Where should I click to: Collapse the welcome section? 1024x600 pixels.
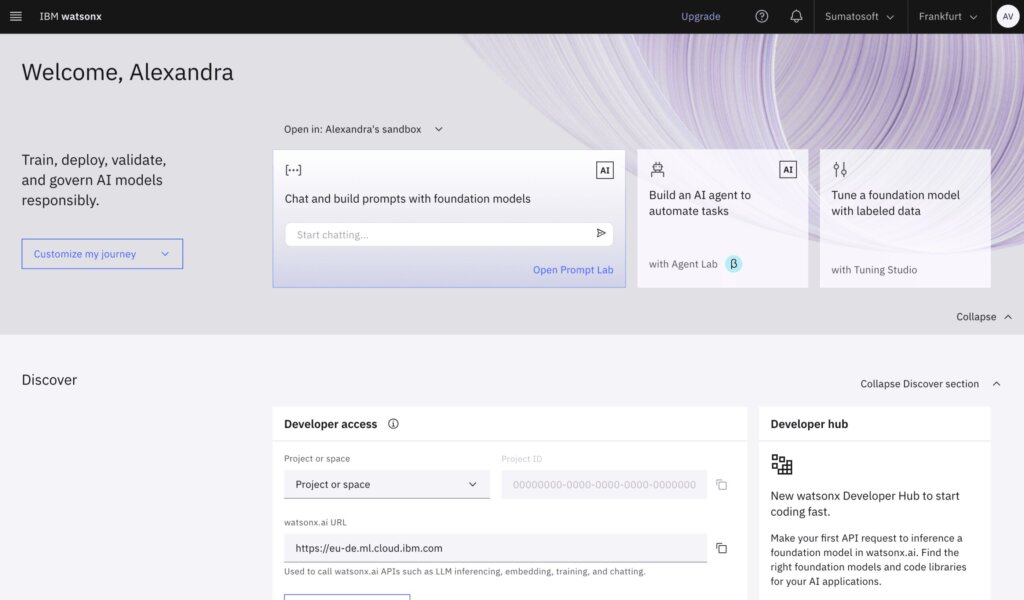(x=984, y=317)
